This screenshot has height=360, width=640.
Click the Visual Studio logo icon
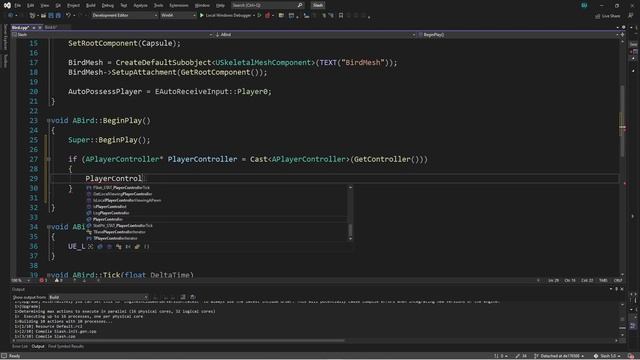(x=7, y=5)
